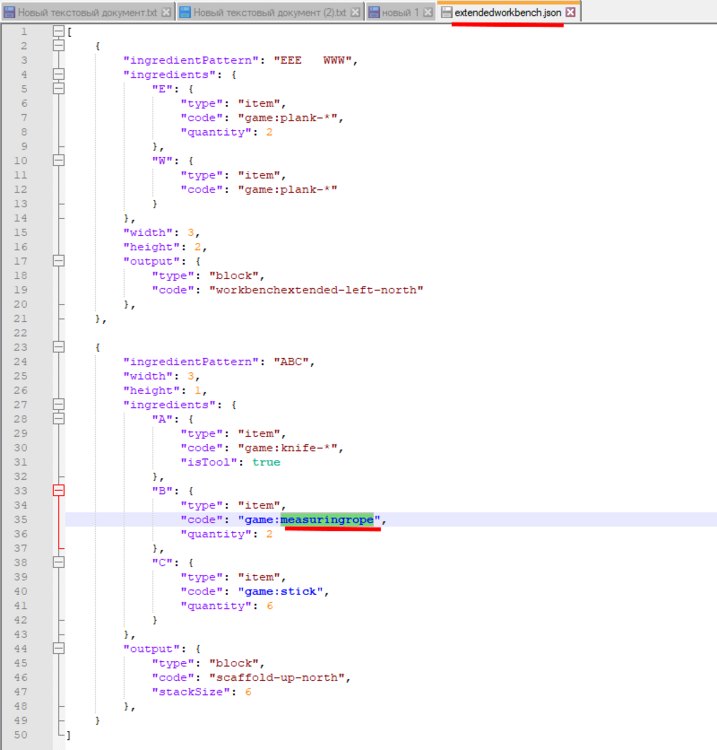Collapse the red "B" block fold marker

58,490
